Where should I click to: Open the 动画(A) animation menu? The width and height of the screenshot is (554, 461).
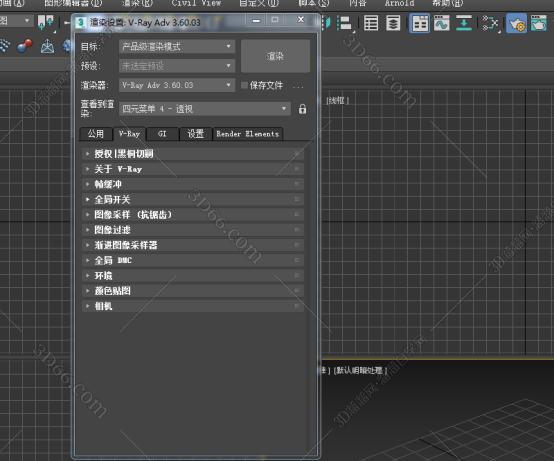tap(12, 3)
